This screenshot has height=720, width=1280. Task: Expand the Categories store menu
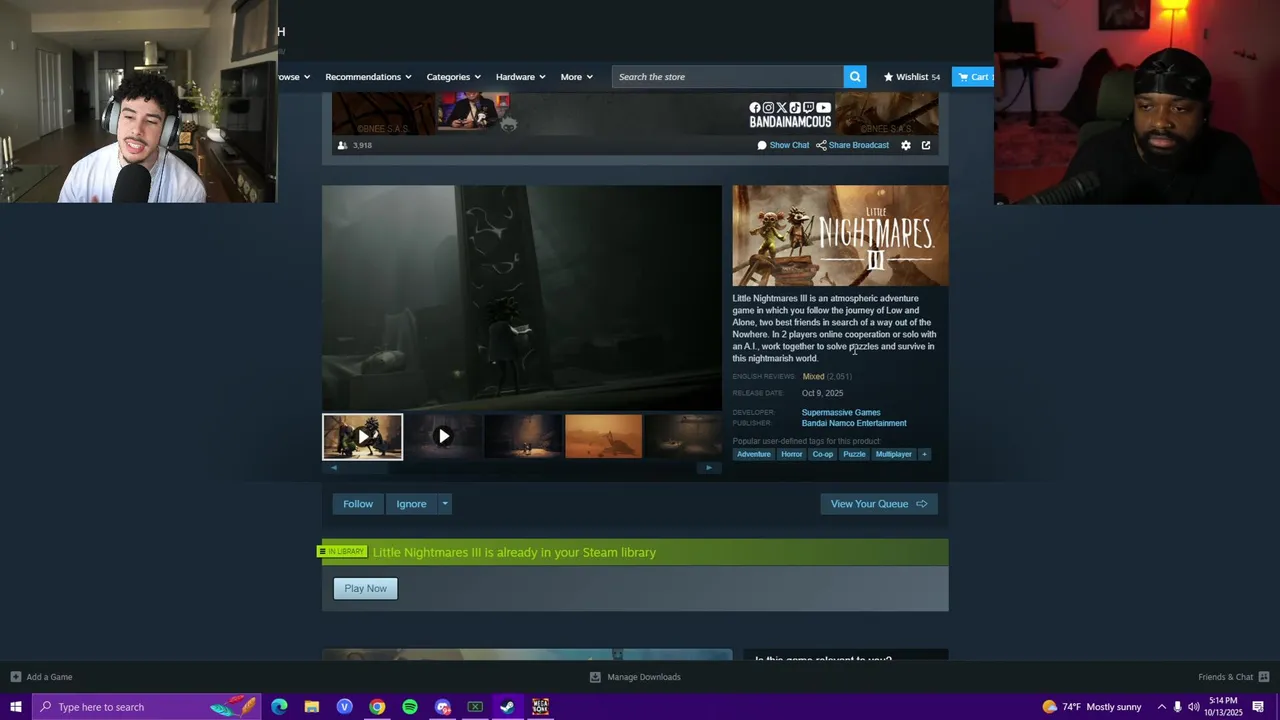click(x=454, y=77)
